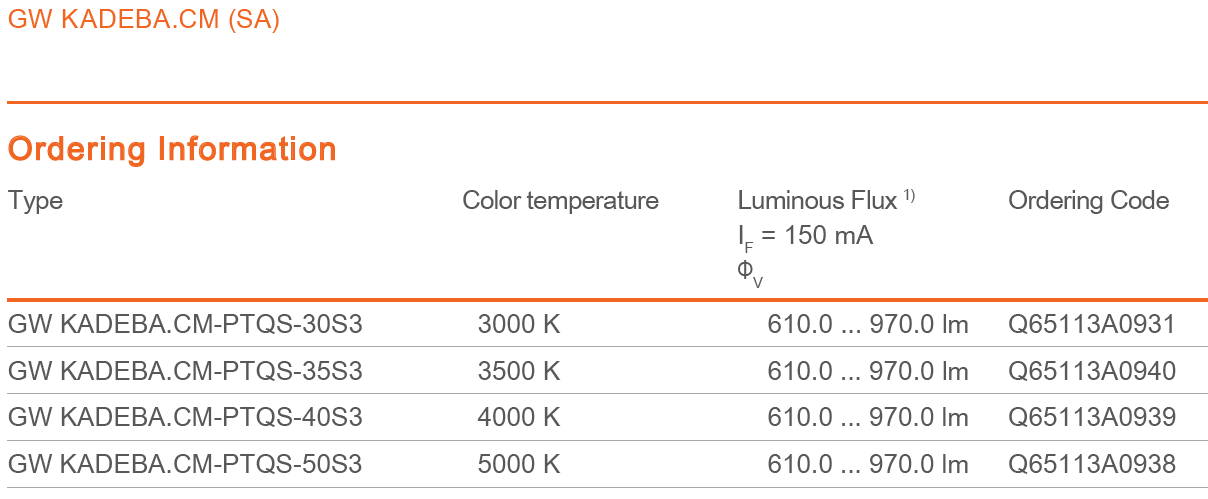Click ordering code Q65113A0940
This screenshot has height=499, width=1208.
pyautogui.click(x=1092, y=371)
